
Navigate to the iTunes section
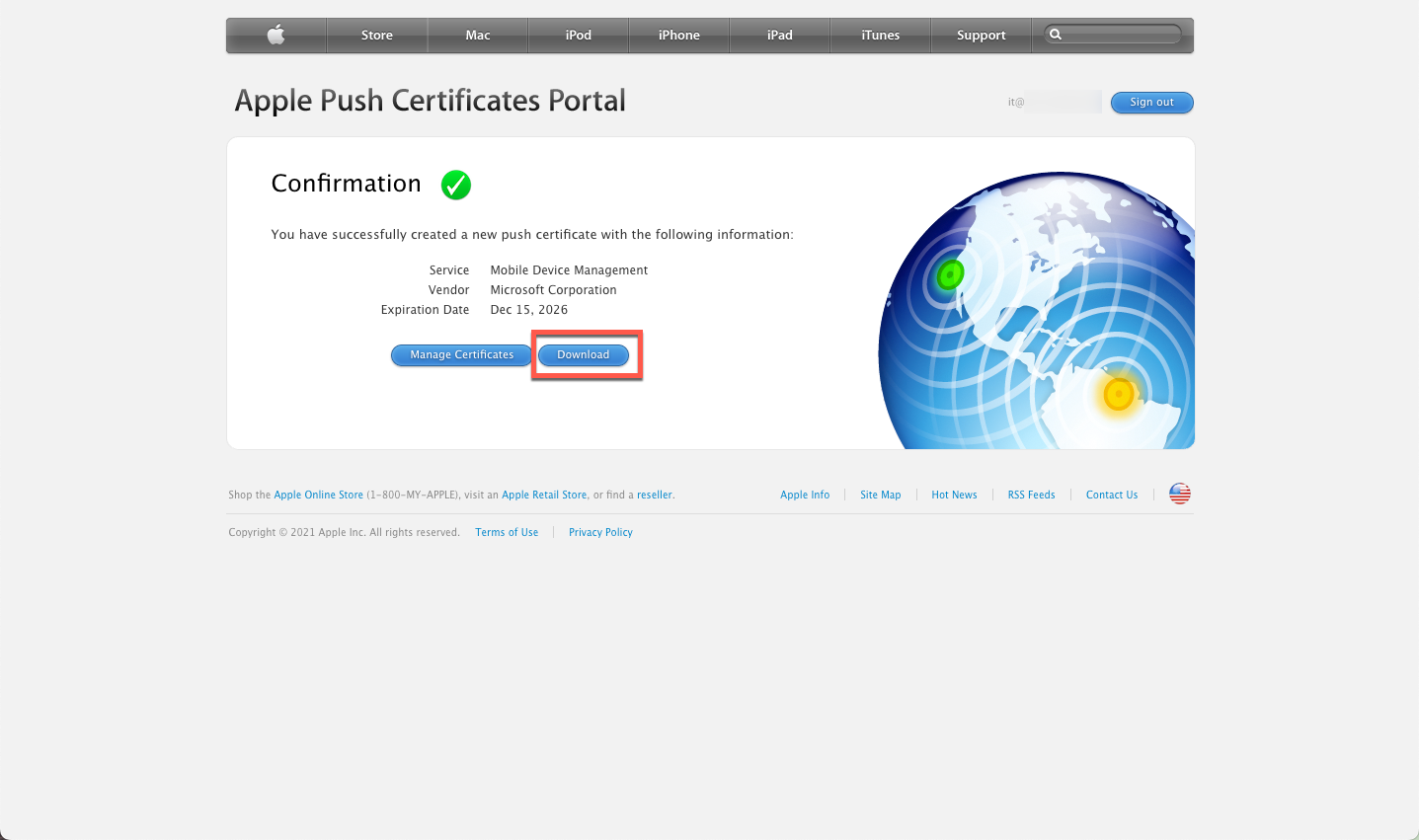pos(880,36)
